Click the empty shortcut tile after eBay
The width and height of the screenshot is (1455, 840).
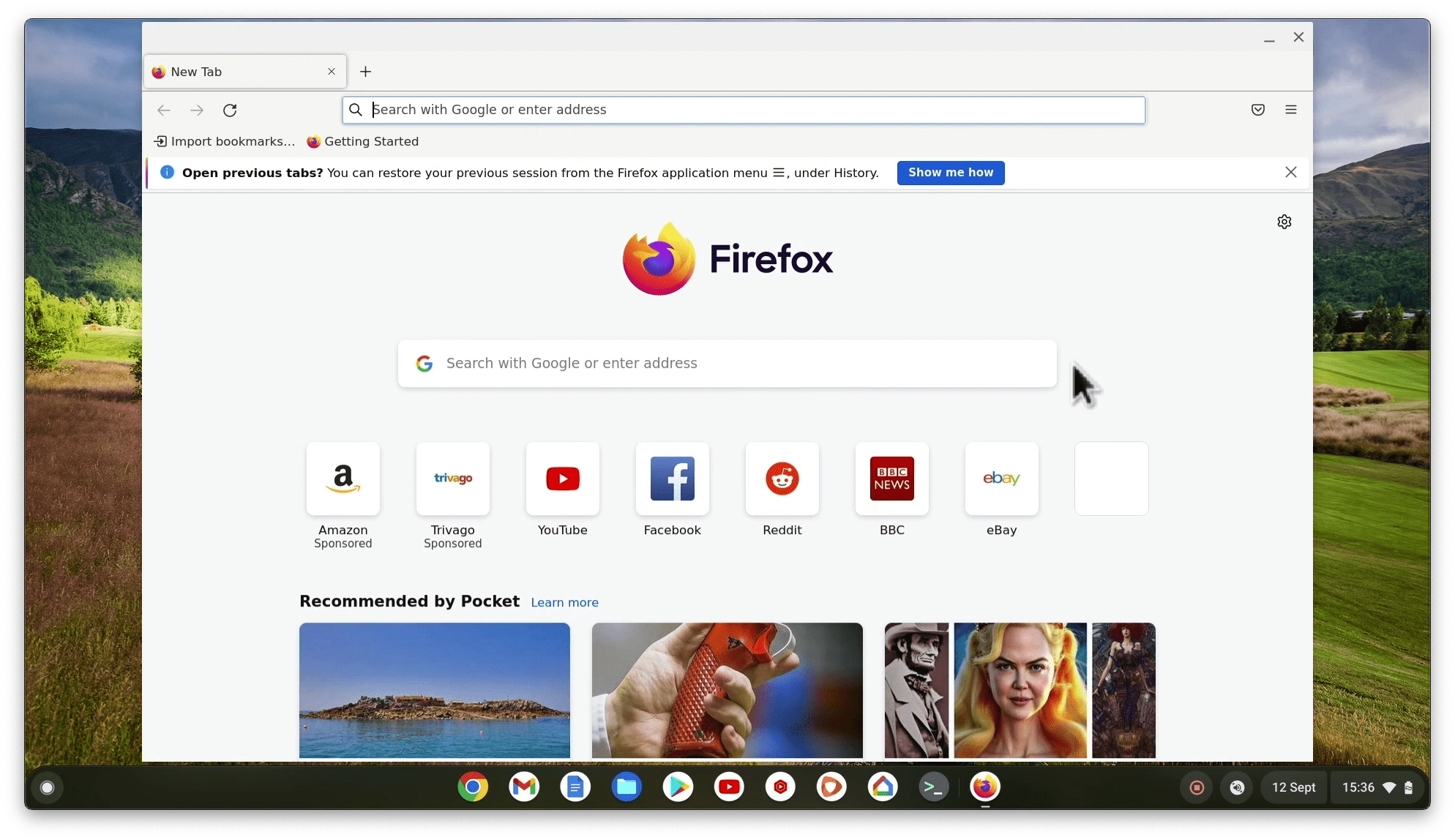pos(1112,479)
